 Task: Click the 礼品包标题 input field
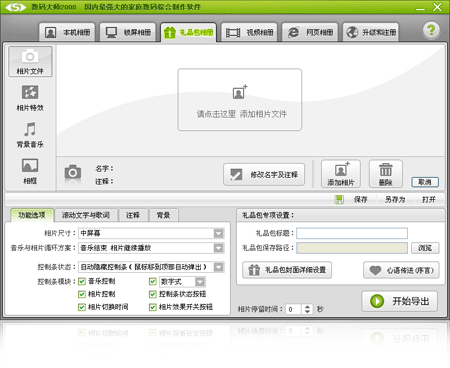352,233
